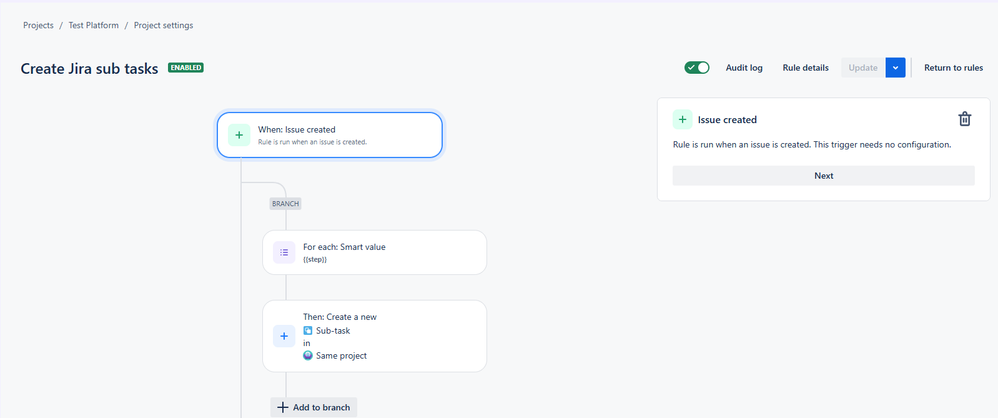Toggle the rule enabled switch off
998x418 pixels.
coord(697,67)
